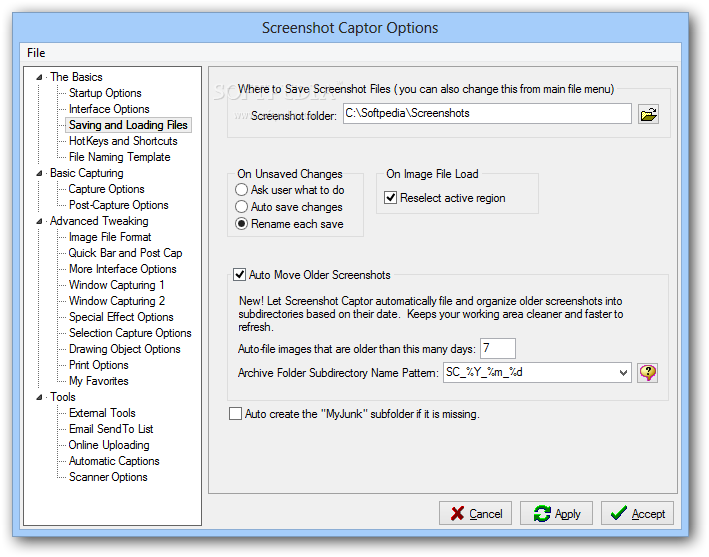Open File Naming Template page

119,157
